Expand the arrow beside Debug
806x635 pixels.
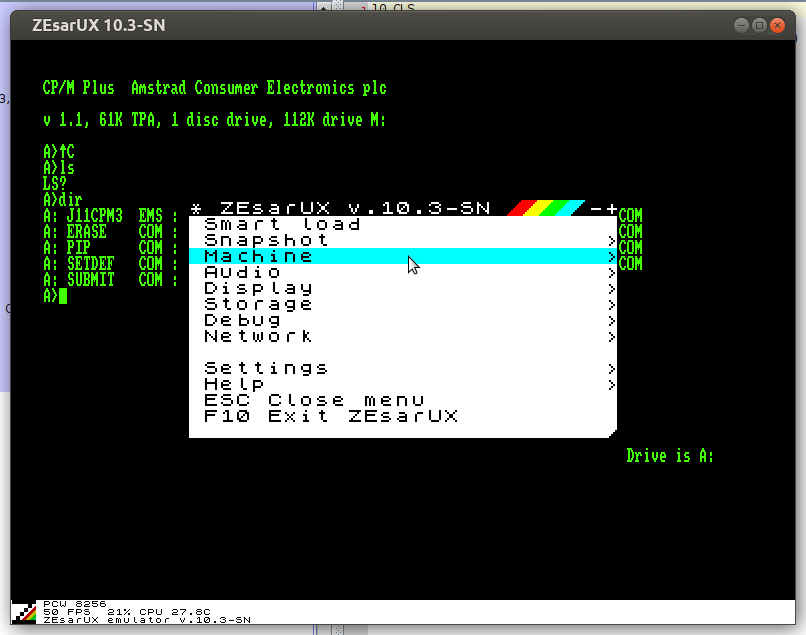click(x=611, y=320)
